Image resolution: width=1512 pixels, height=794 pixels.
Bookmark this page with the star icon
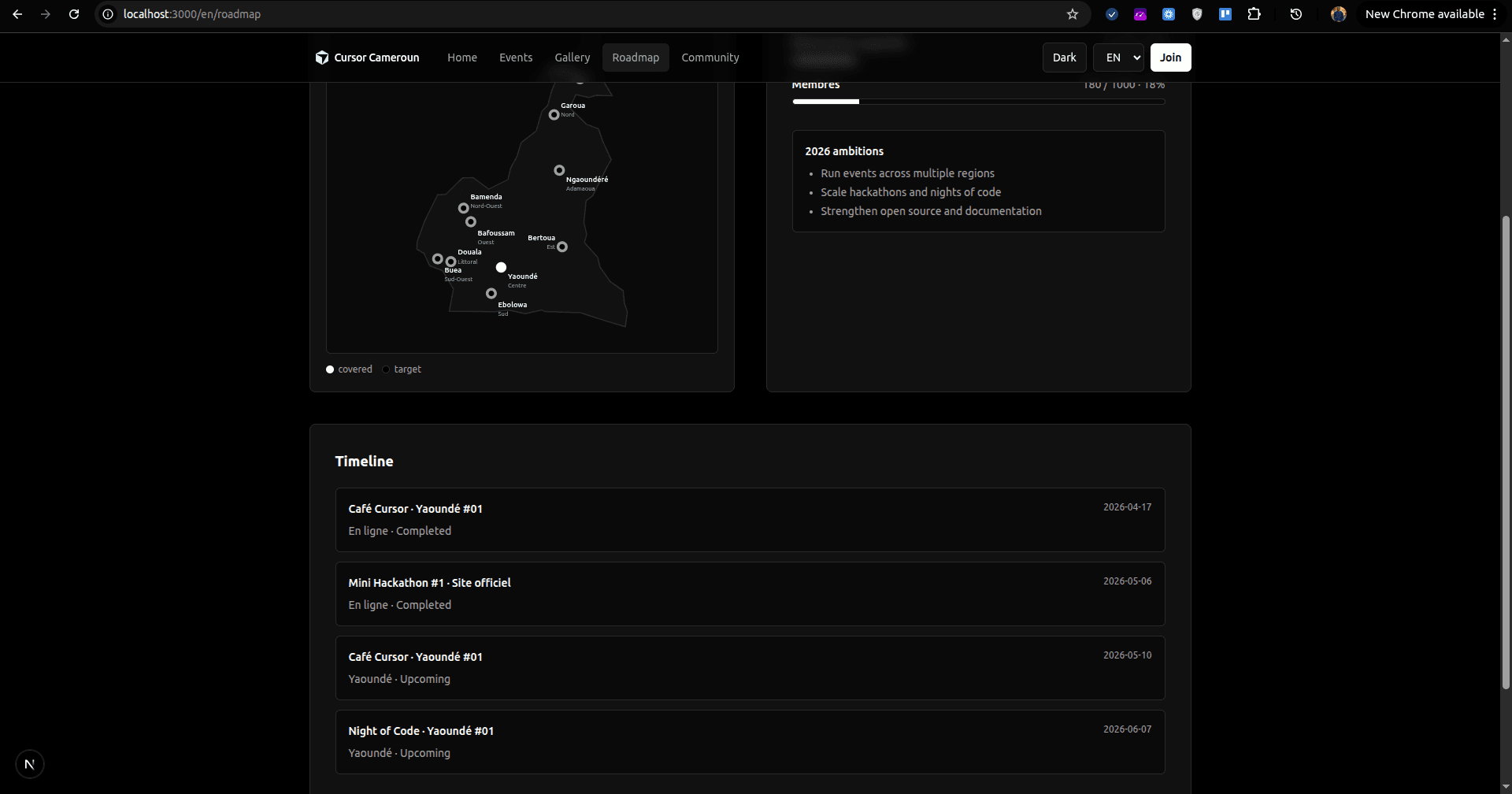pos(1072,14)
